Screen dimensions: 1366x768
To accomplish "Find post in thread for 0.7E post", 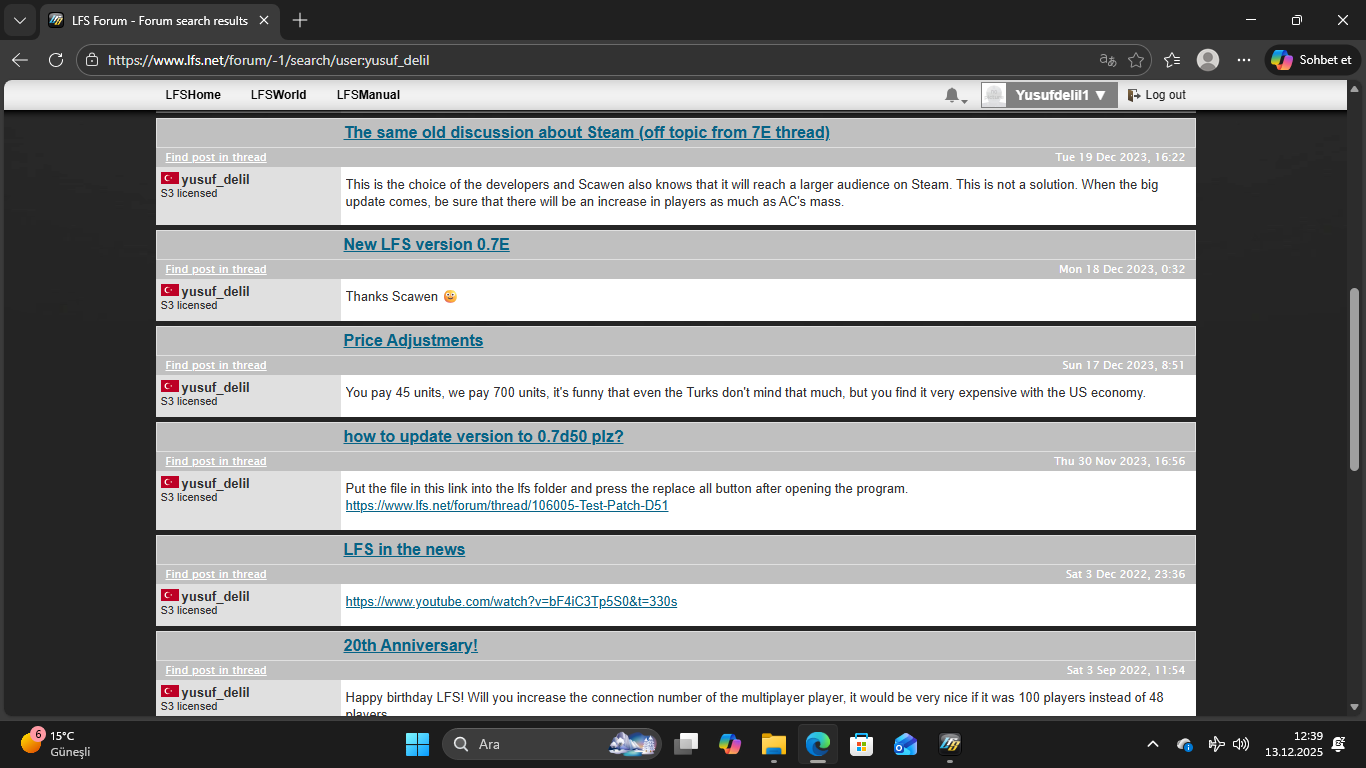I will 216,269.
